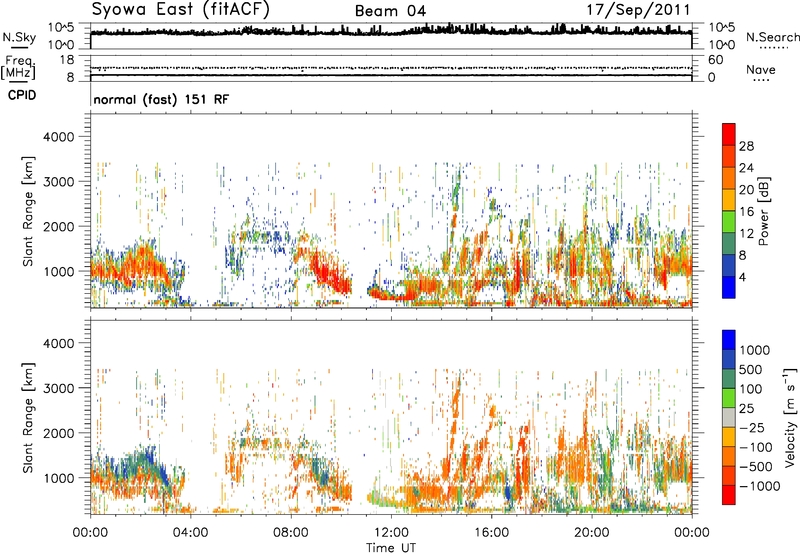Image resolution: width=800 pixels, height=554 pixels.
Task: Click the 'CPID' row label
Action: [x=22, y=95]
